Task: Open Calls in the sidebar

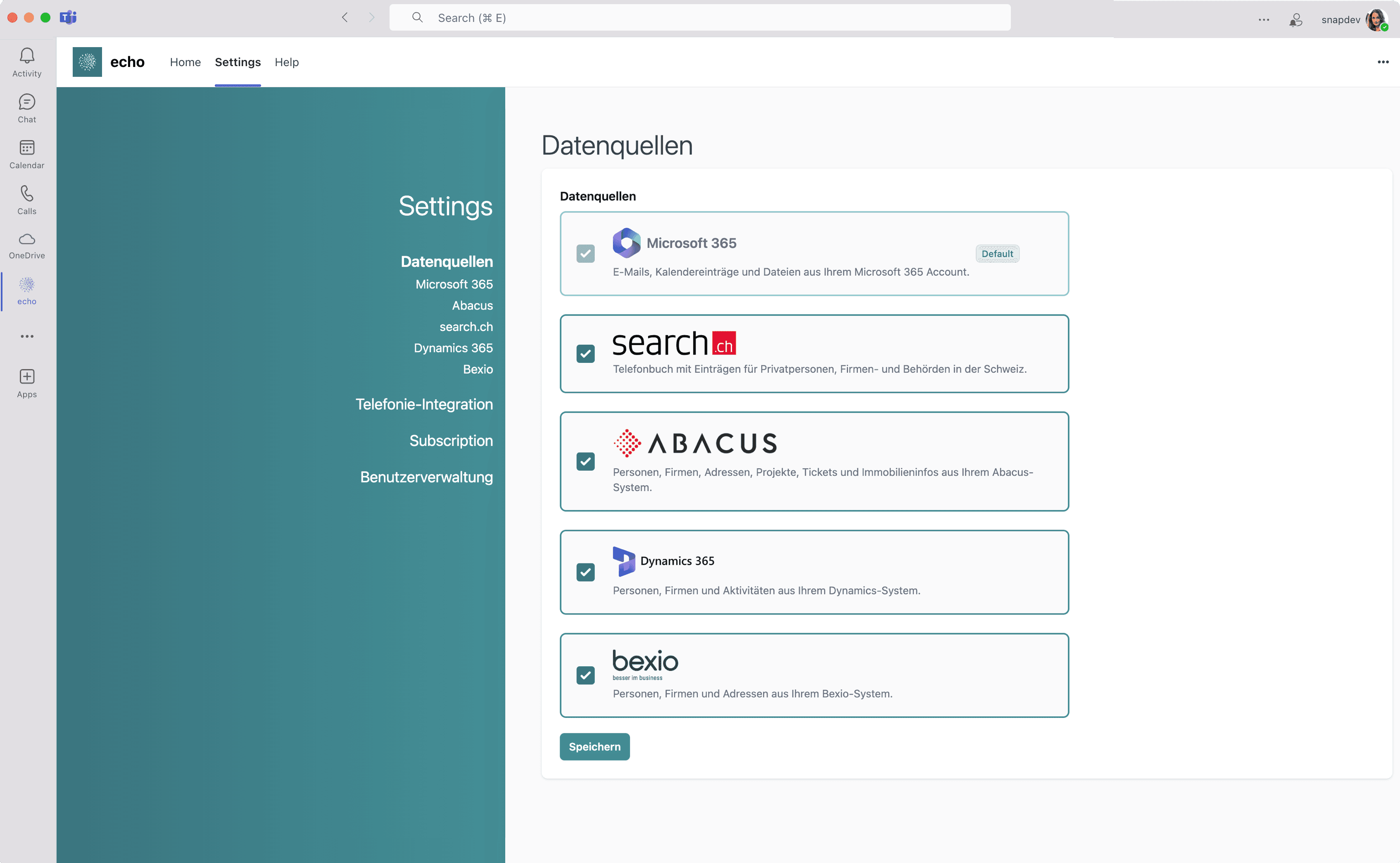Action: coord(27,200)
